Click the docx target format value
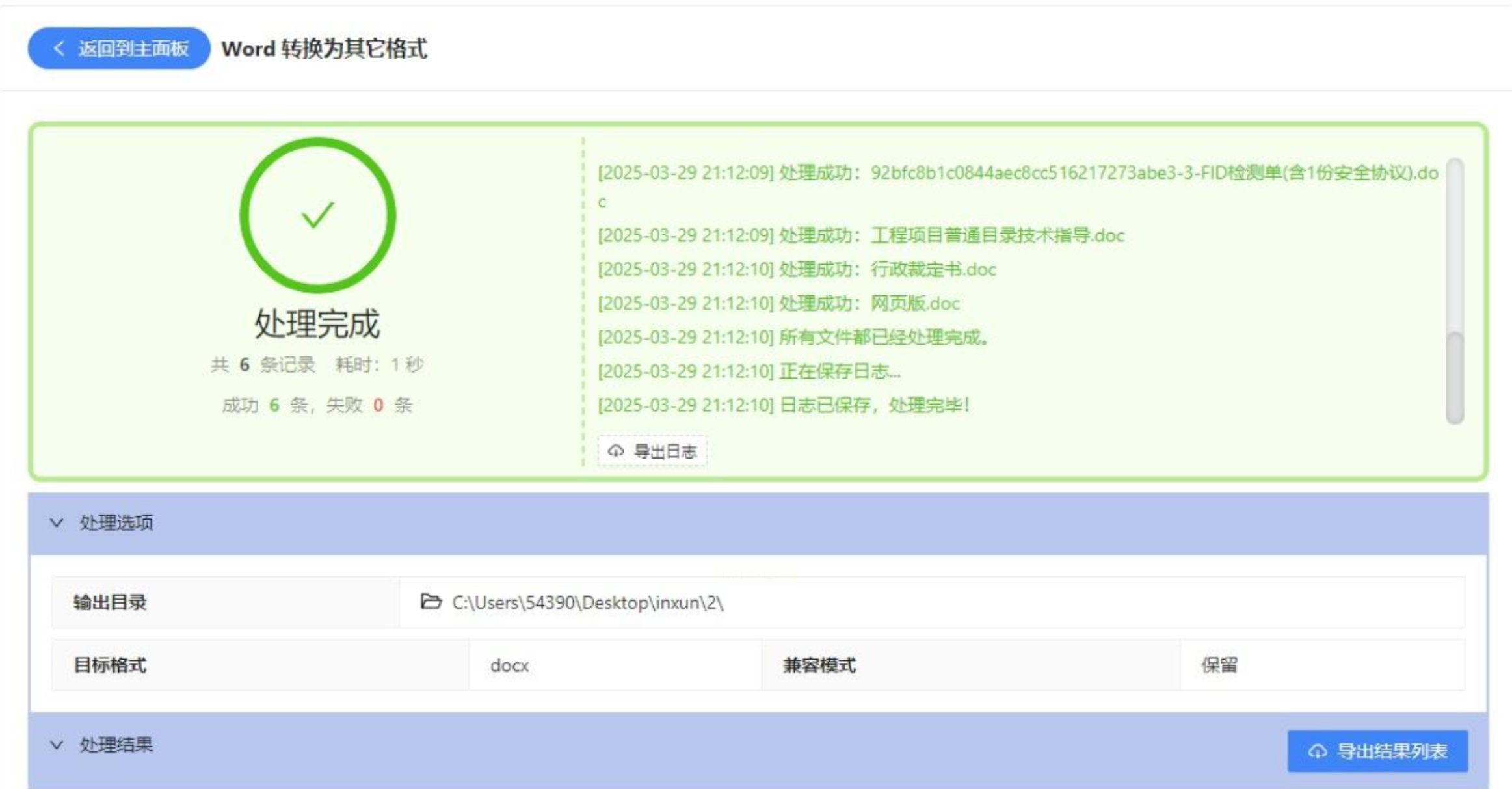 pyautogui.click(x=509, y=665)
